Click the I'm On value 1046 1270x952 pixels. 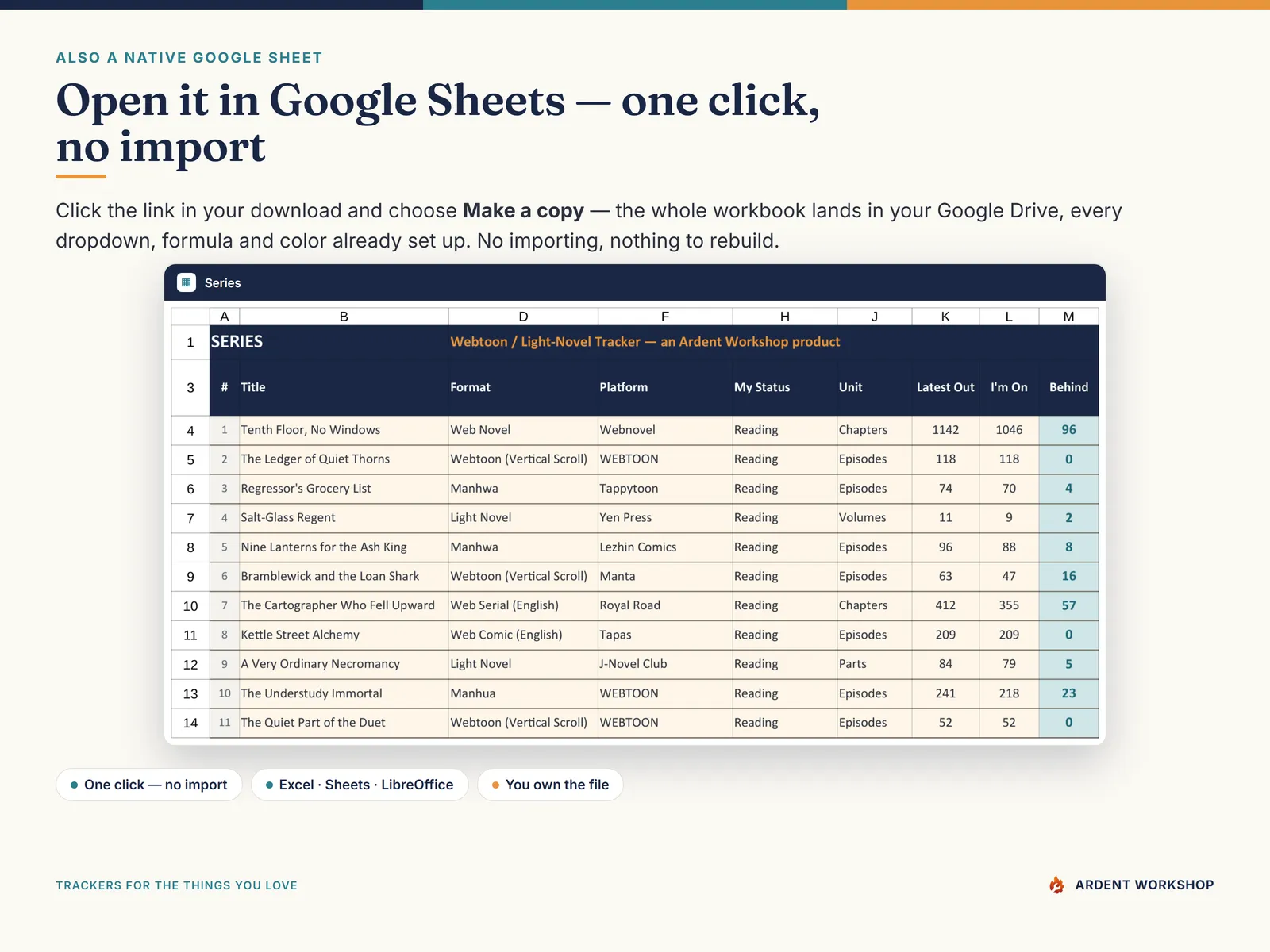pyautogui.click(x=1009, y=430)
